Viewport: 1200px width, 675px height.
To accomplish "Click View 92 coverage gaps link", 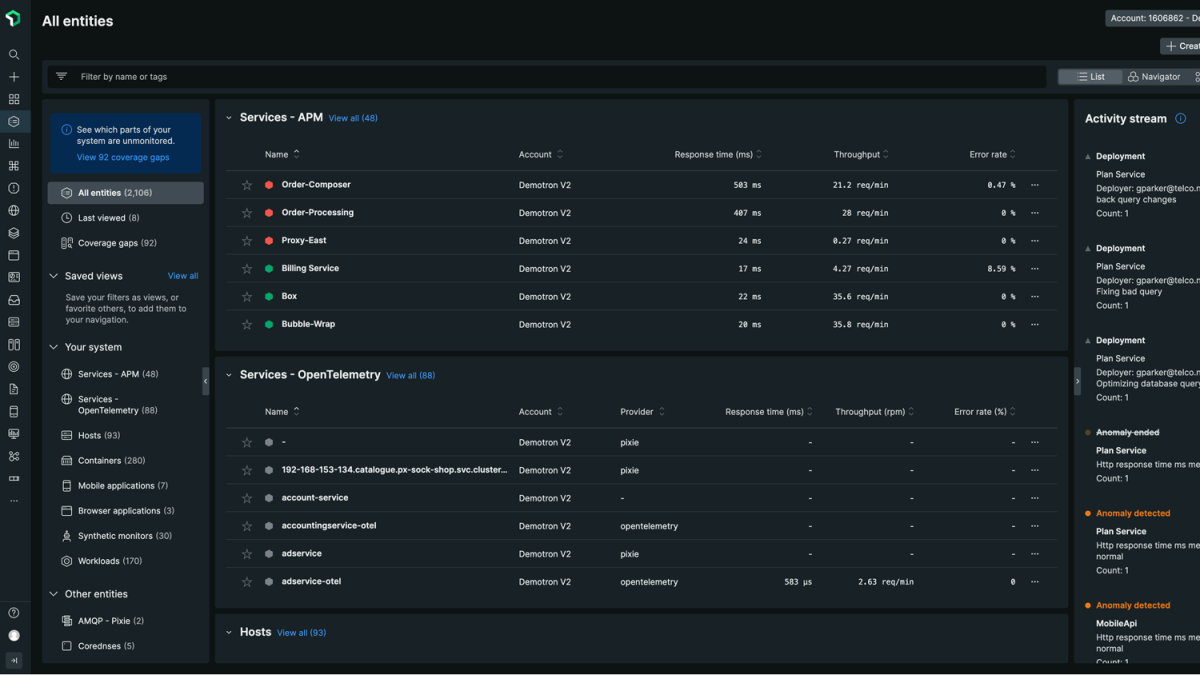I will pos(123,157).
